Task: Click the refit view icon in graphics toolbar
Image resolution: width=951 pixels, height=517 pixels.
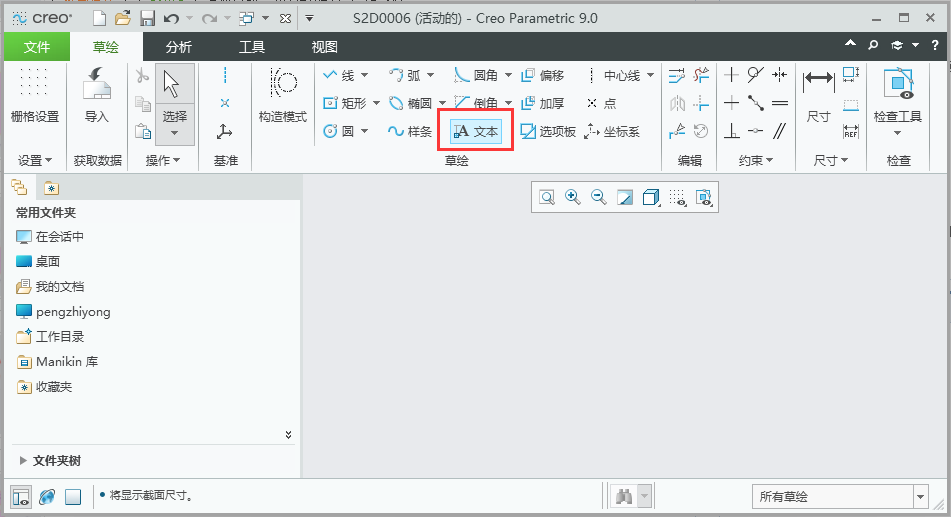Action: click(x=546, y=197)
